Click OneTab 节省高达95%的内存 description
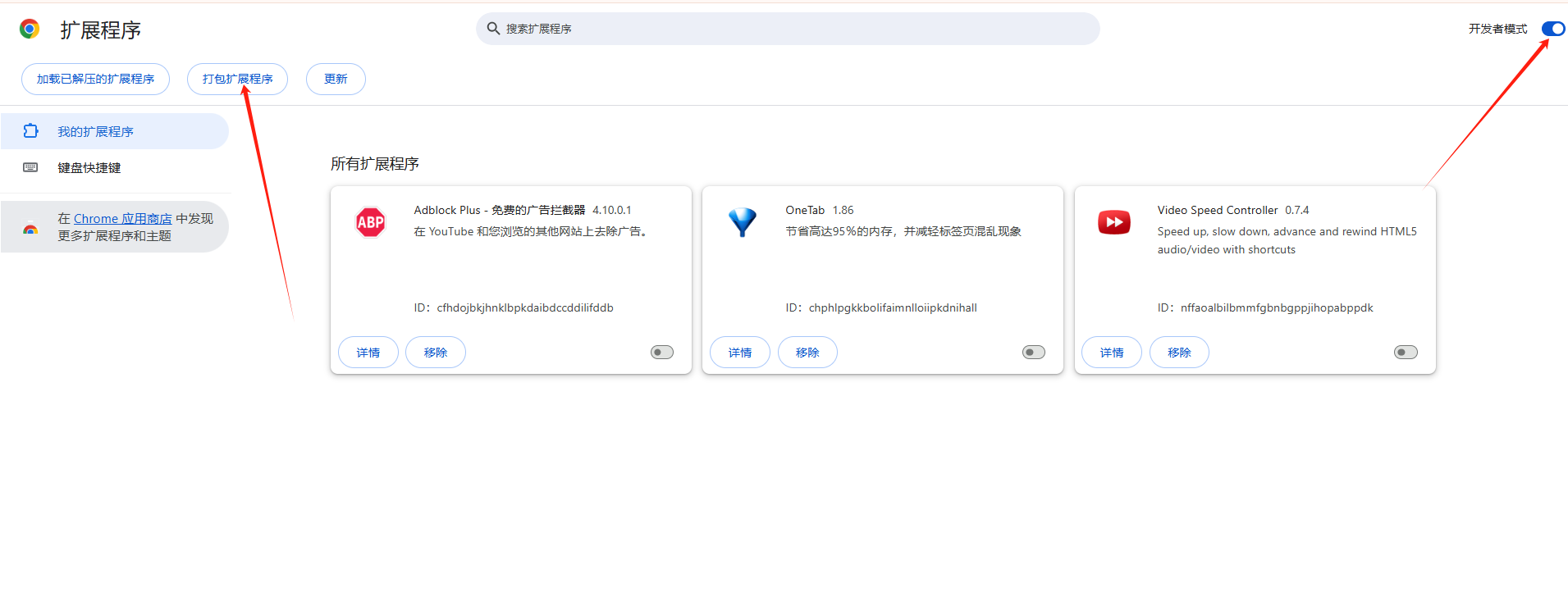The width and height of the screenshot is (1568, 592). pyautogui.click(x=903, y=231)
